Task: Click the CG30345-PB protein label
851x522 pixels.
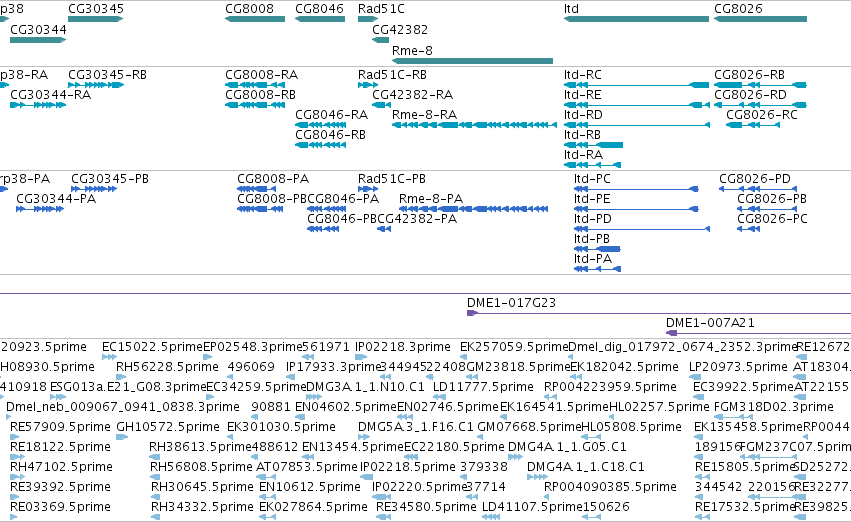Action: pos(110,179)
